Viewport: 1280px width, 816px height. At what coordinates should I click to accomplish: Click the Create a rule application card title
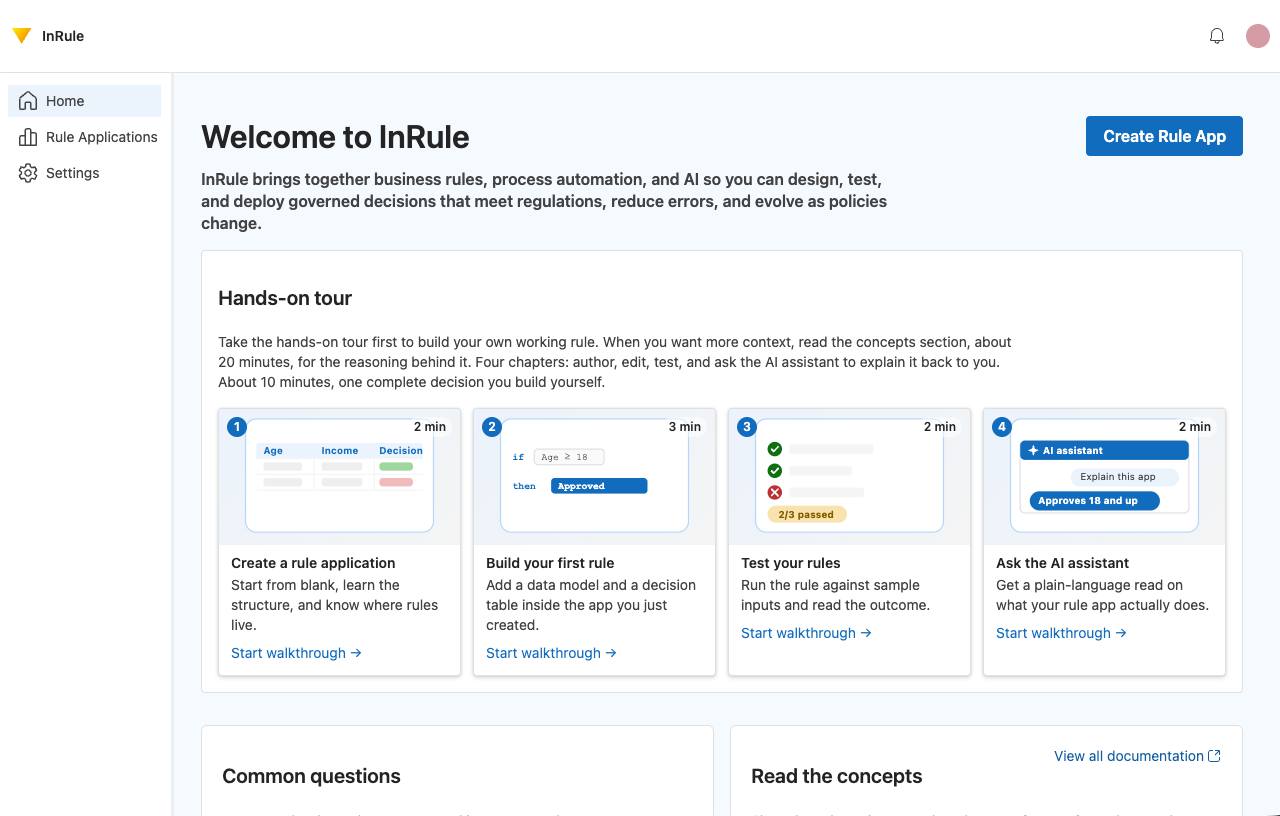(313, 563)
